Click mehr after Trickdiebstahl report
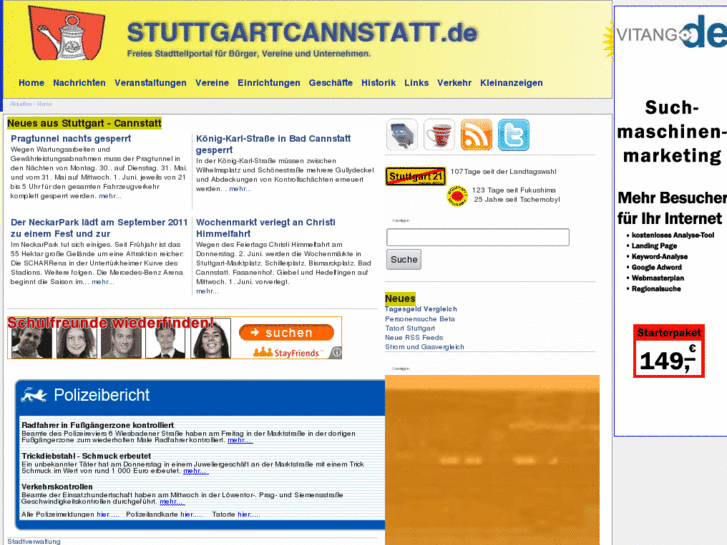The image size is (727, 545). 196,471
